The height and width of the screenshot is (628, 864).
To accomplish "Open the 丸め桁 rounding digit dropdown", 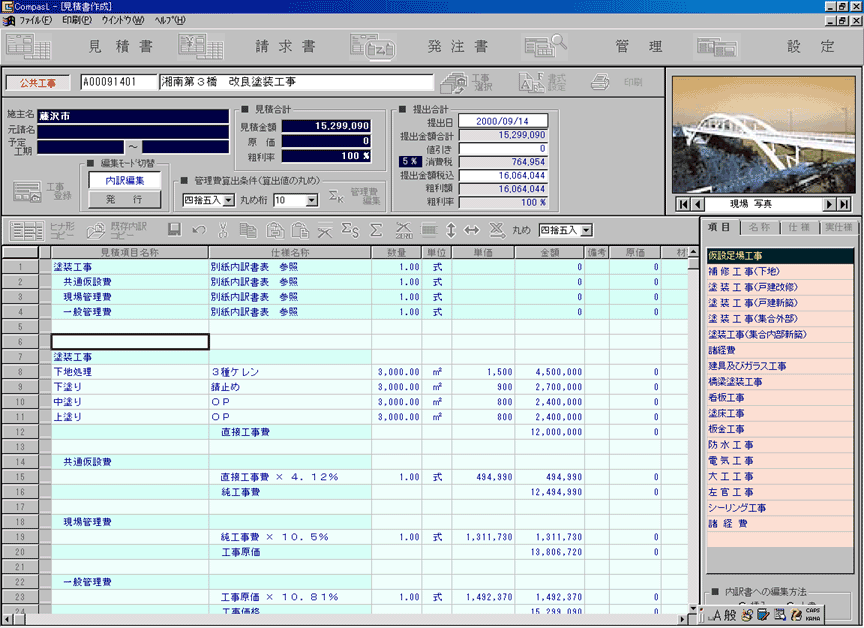I will (312, 201).
